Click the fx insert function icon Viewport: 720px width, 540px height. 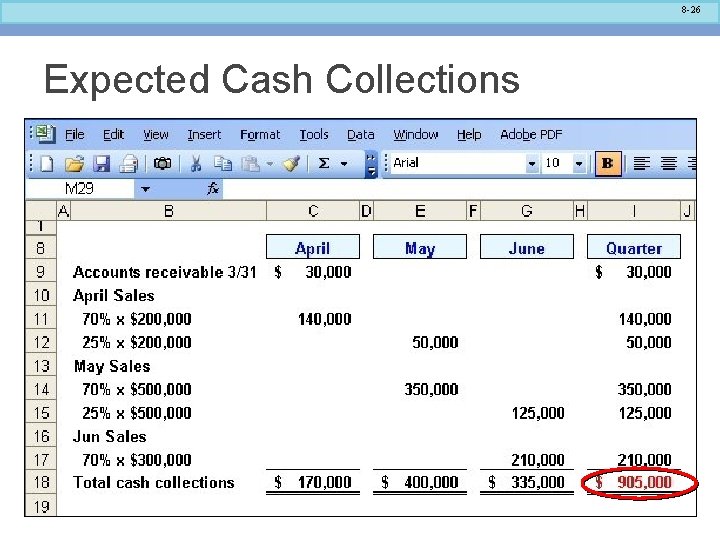[213, 188]
